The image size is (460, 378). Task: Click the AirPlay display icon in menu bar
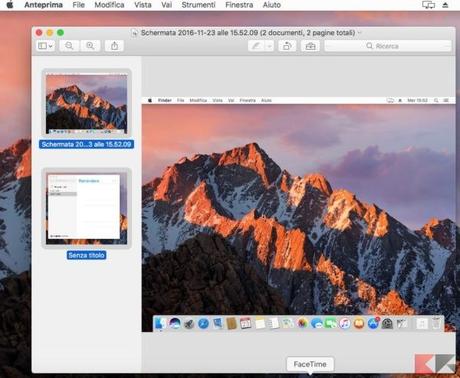(428, 5)
